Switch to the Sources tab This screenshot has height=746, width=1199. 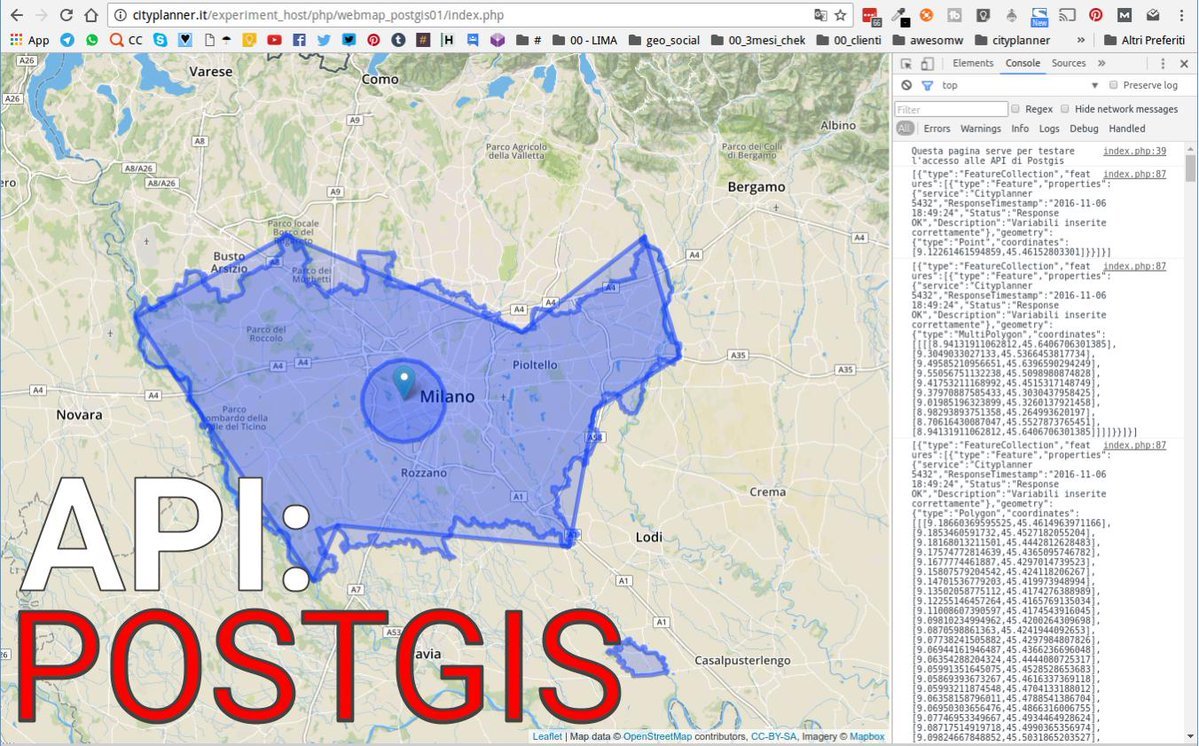tap(1068, 64)
